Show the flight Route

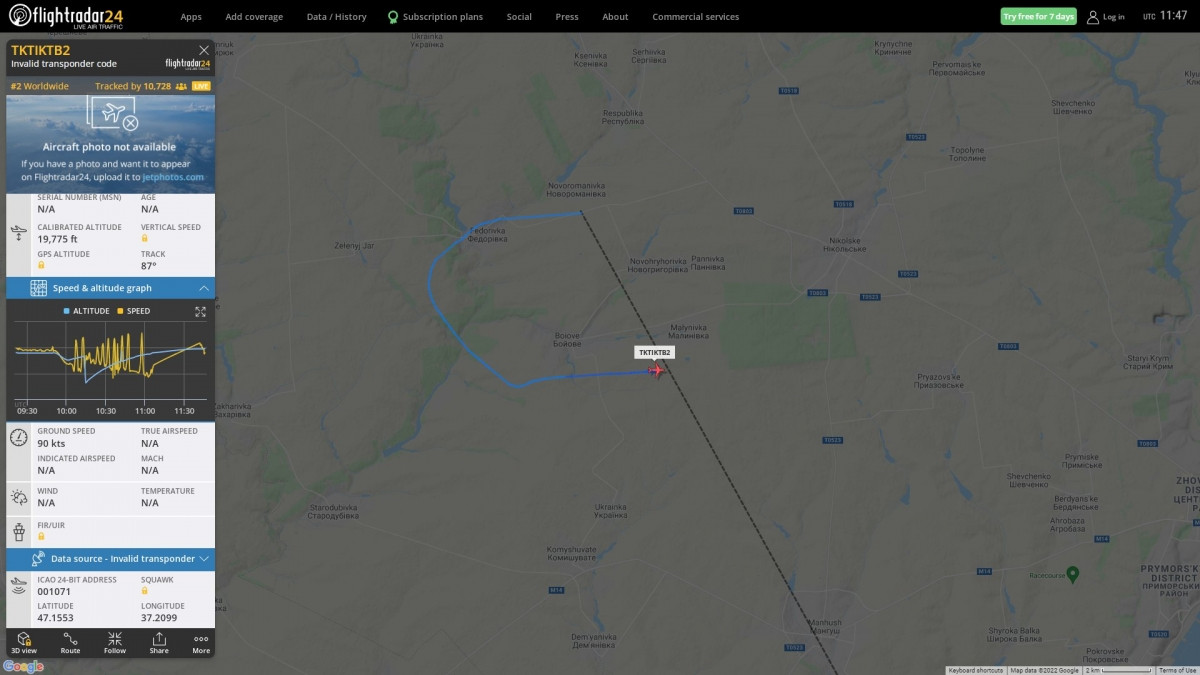point(70,643)
